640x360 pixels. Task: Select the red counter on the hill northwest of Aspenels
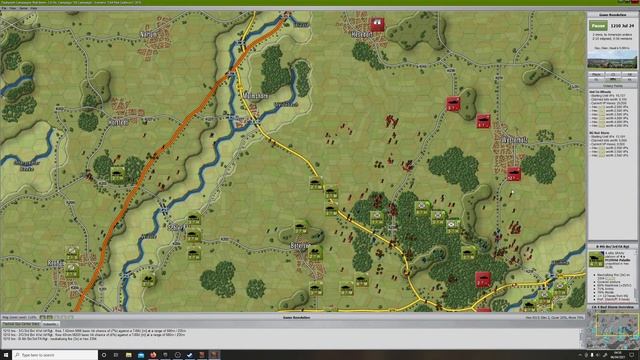click(x=453, y=104)
